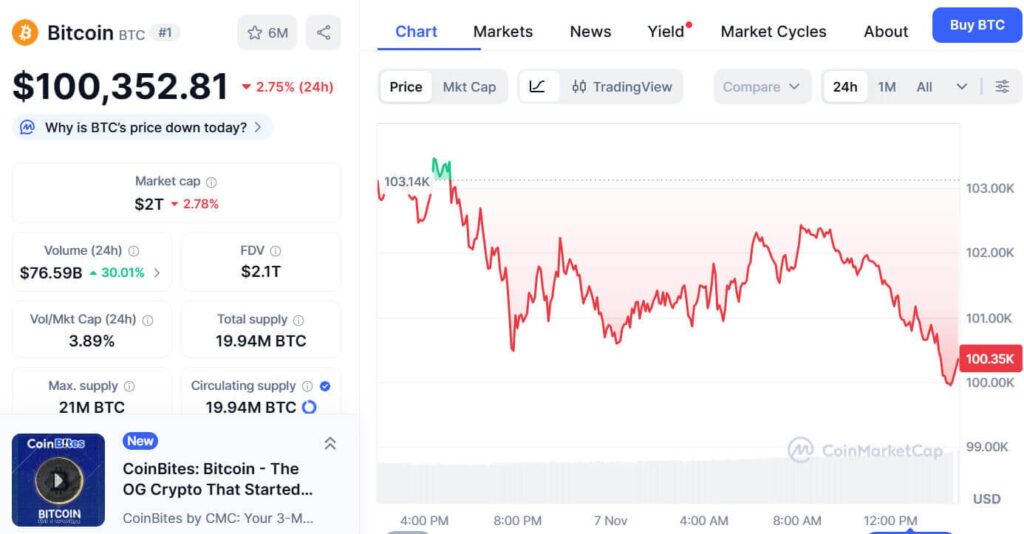Collapse the CoinBites panel chevron

[x=330, y=443]
